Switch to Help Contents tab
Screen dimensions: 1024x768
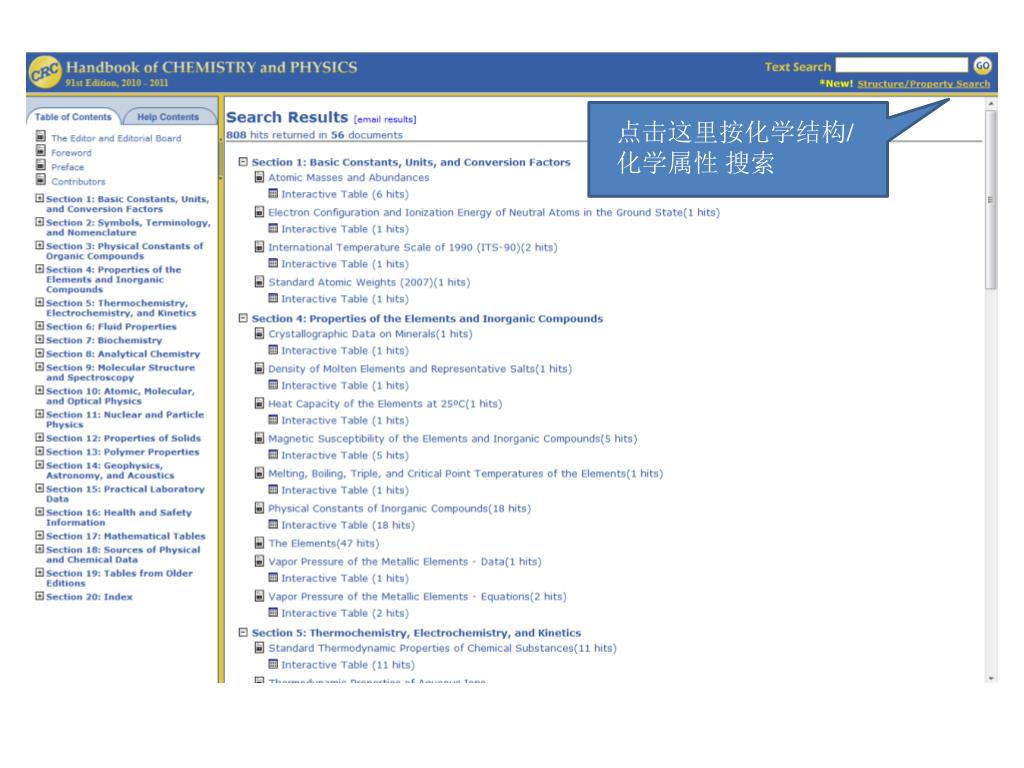click(168, 117)
